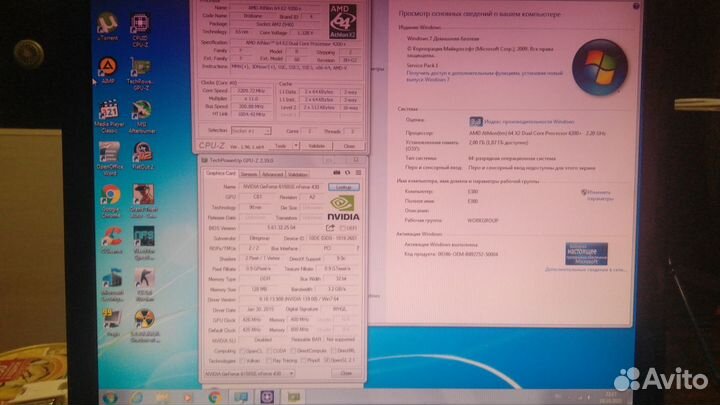Screen dimensions: 720x405
Task: Click the CPU-Z Tools button
Action: 281,146
